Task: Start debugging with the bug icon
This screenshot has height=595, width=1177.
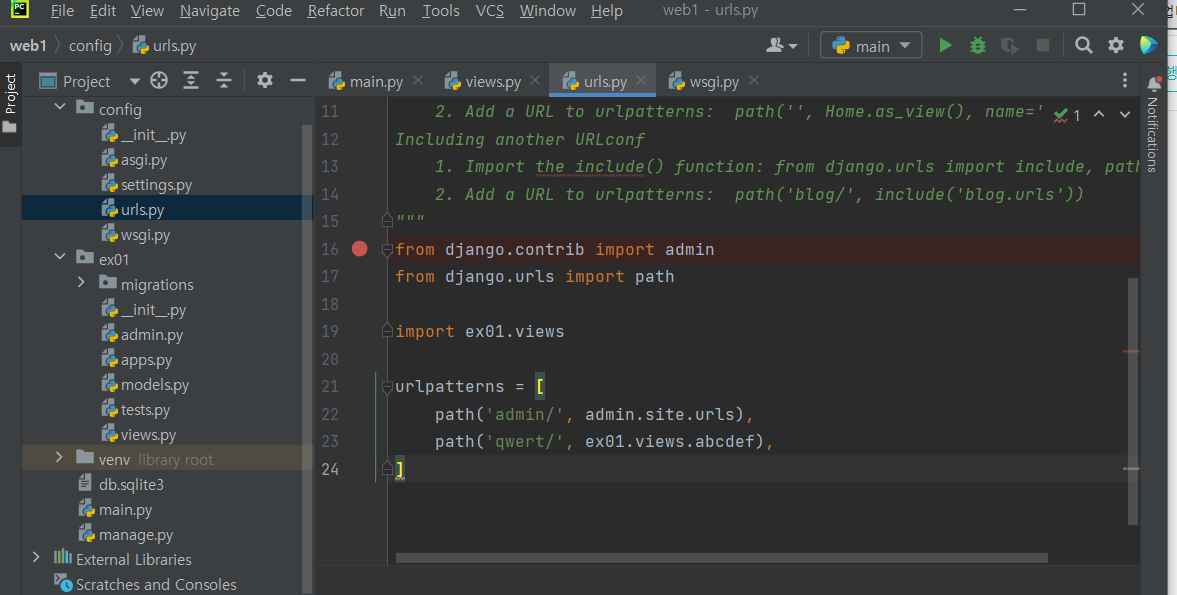Action: pos(977,46)
